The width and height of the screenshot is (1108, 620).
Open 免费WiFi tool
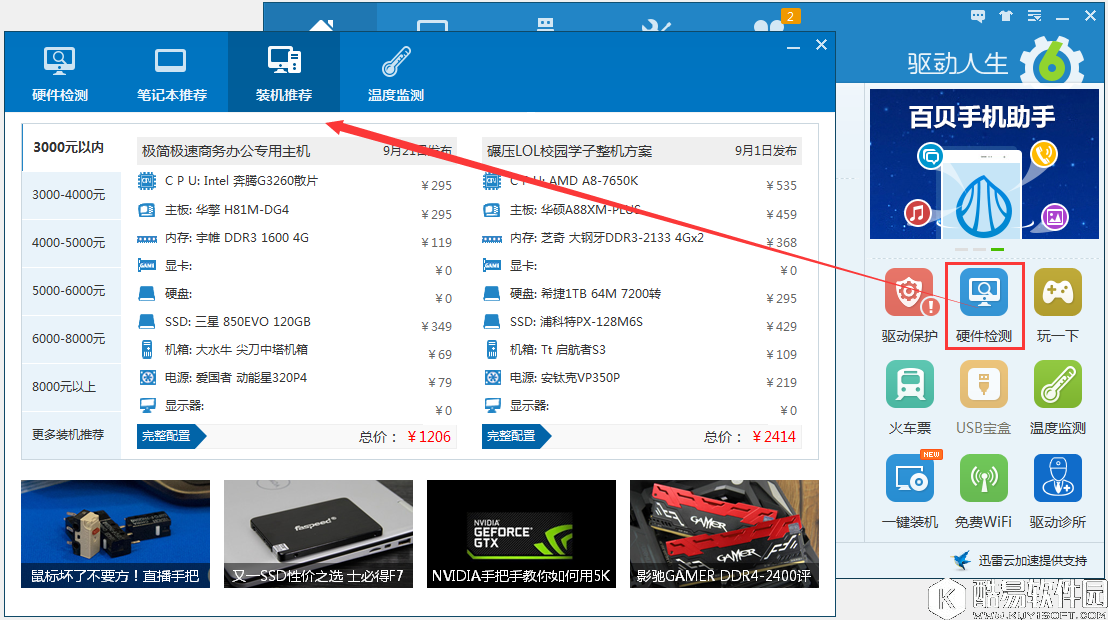pos(984,478)
